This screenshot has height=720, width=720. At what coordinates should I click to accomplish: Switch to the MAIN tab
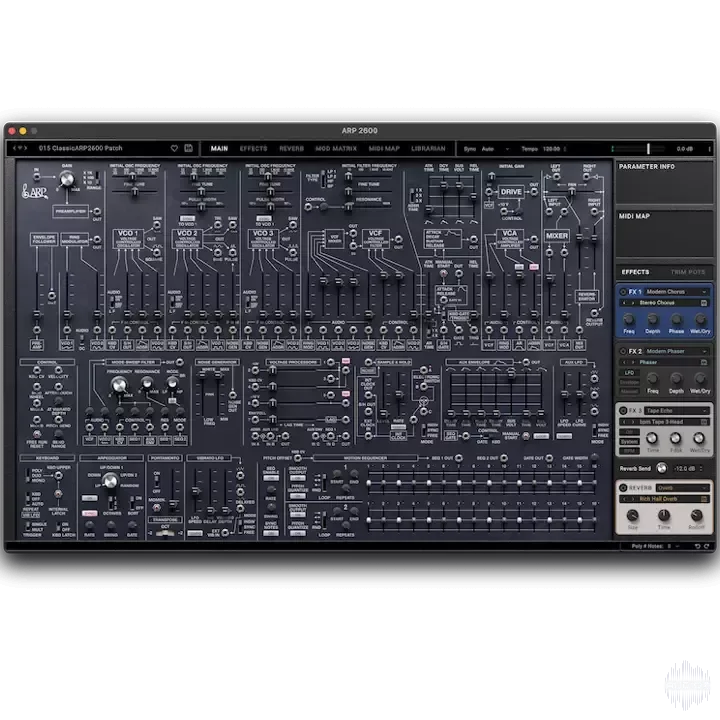(x=219, y=149)
